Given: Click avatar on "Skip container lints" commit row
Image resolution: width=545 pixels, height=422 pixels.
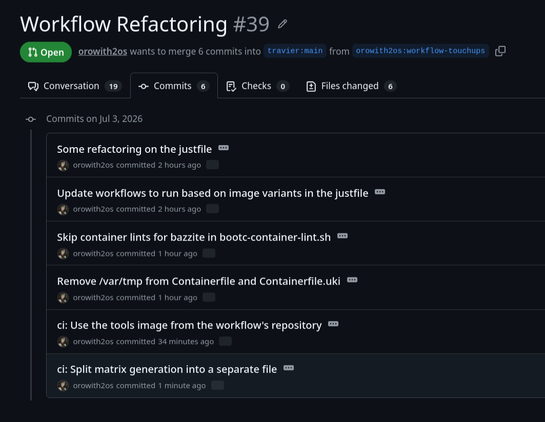Looking at the screenshot, I should pos(63,254).
